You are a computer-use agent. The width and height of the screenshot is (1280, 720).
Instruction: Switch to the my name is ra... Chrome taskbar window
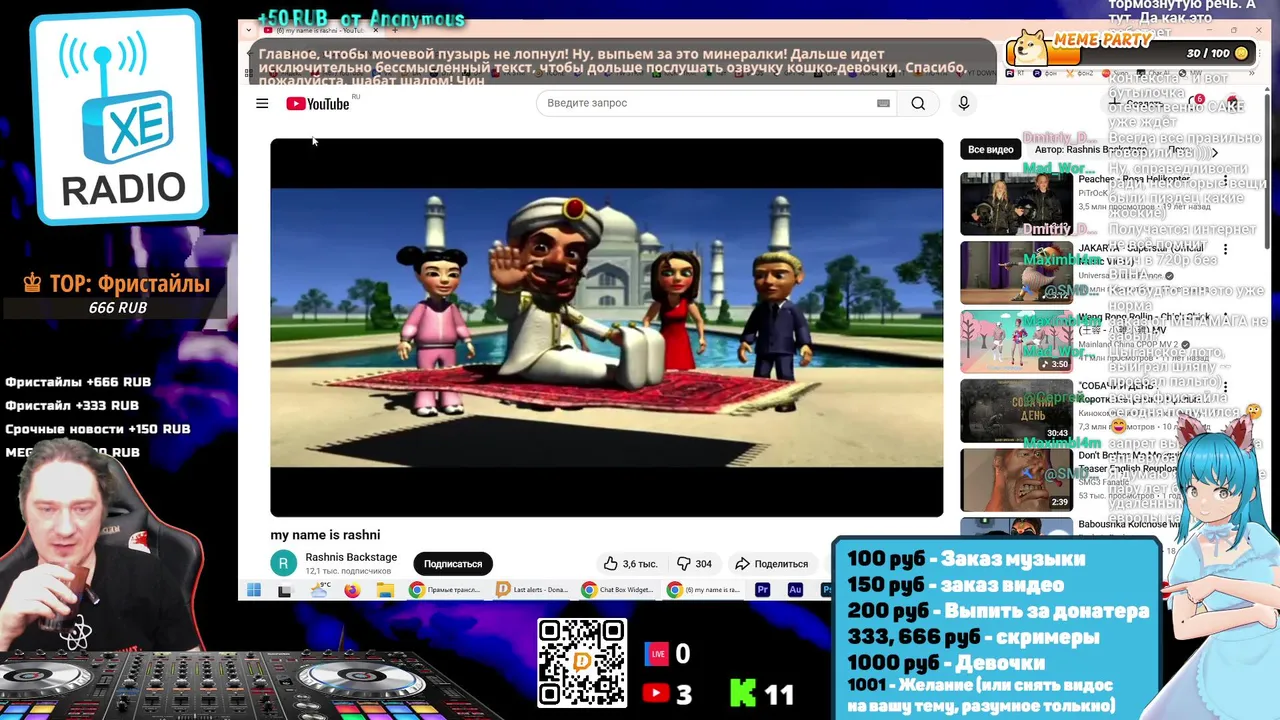coord(706,590)
